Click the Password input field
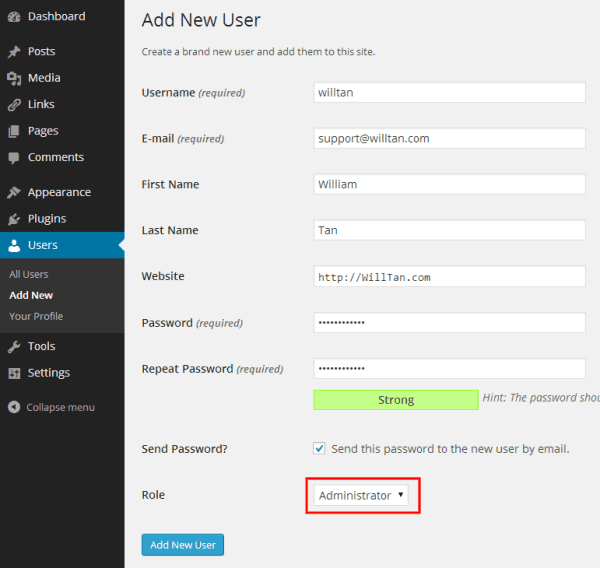The image size is (600, 568). pos(449,323)
